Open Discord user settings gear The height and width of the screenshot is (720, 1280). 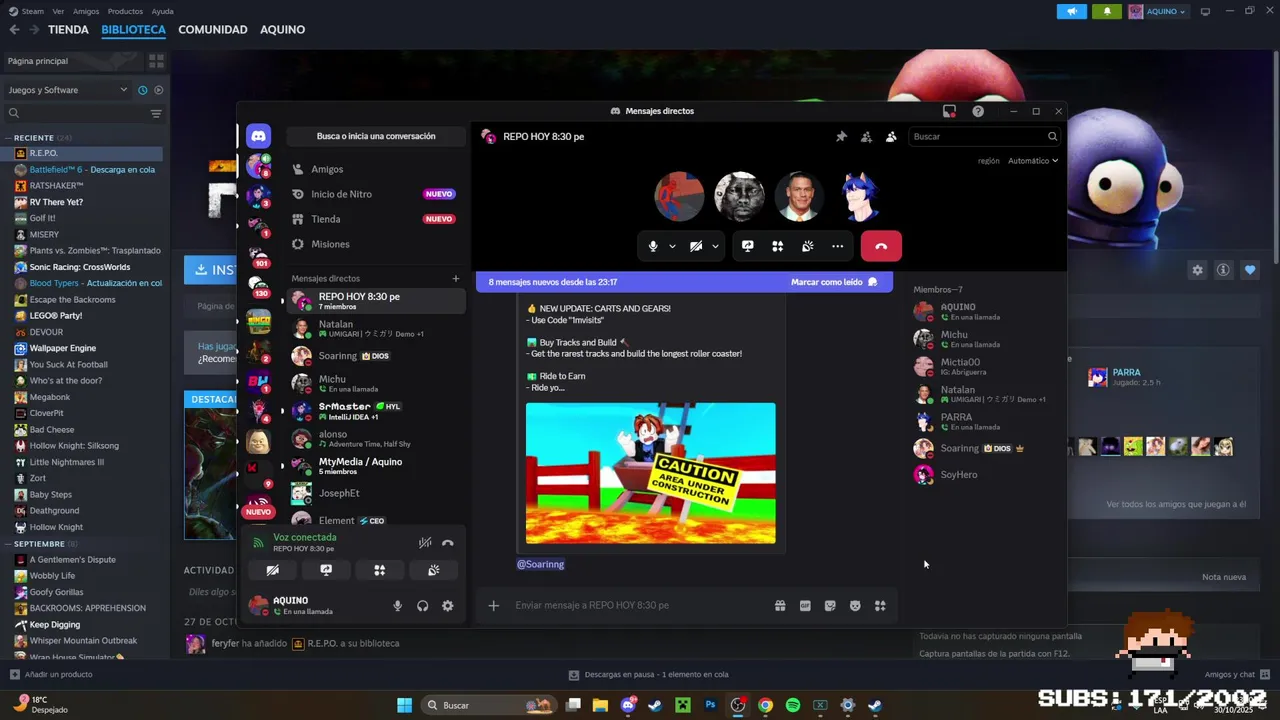click(x=447, y=606)
